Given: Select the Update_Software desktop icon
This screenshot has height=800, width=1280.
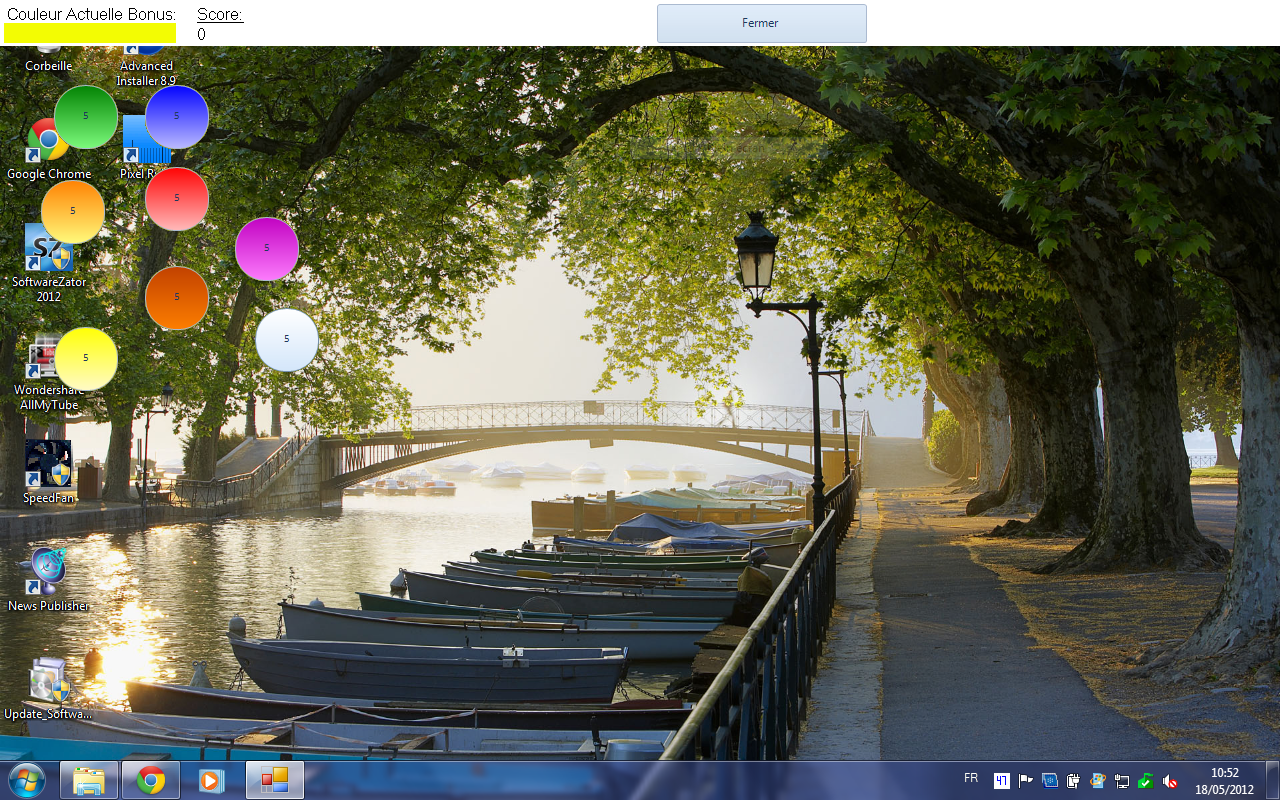Looking at the screenshot, I should (x=48, y=688).
